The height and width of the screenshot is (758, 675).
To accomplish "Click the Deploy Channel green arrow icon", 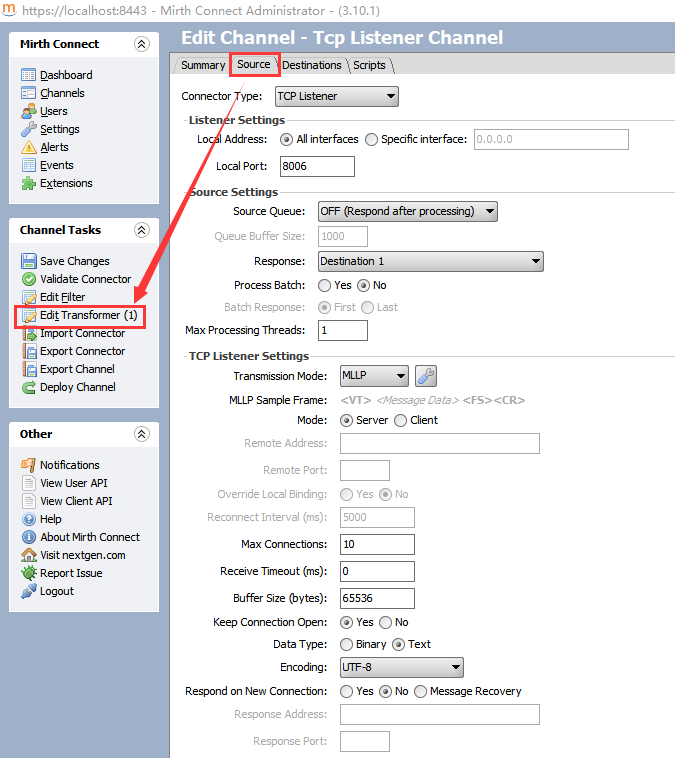I will tap(29, 387).
